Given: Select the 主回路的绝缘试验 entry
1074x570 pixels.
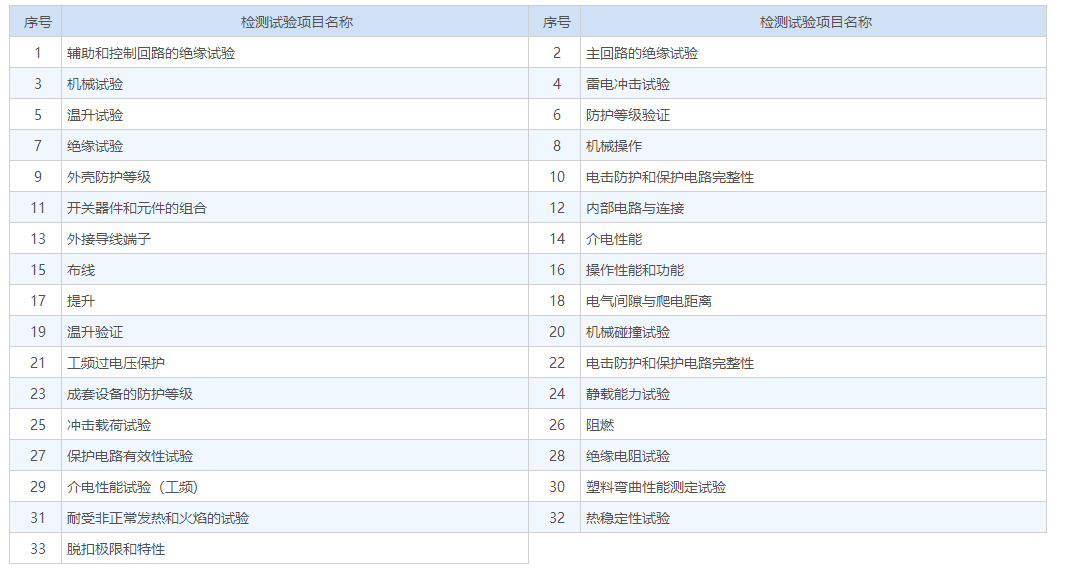Looking at the screenshot, I should pos(642,53).
